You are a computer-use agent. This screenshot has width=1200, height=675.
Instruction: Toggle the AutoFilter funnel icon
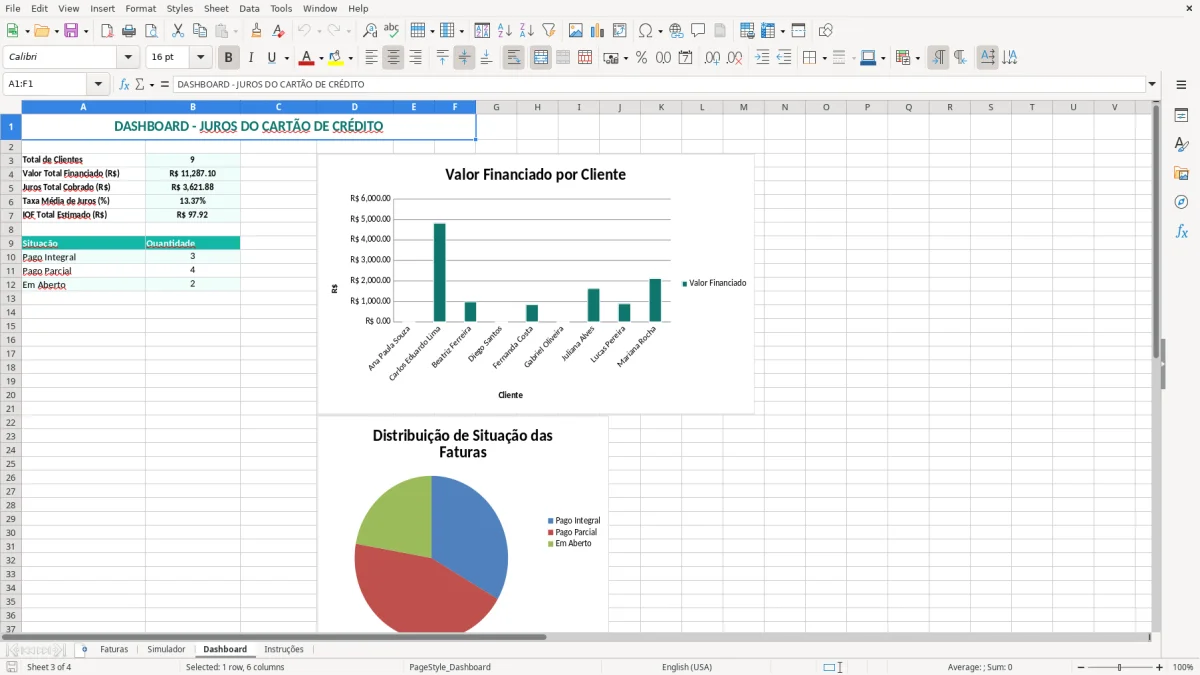[549, 31]
